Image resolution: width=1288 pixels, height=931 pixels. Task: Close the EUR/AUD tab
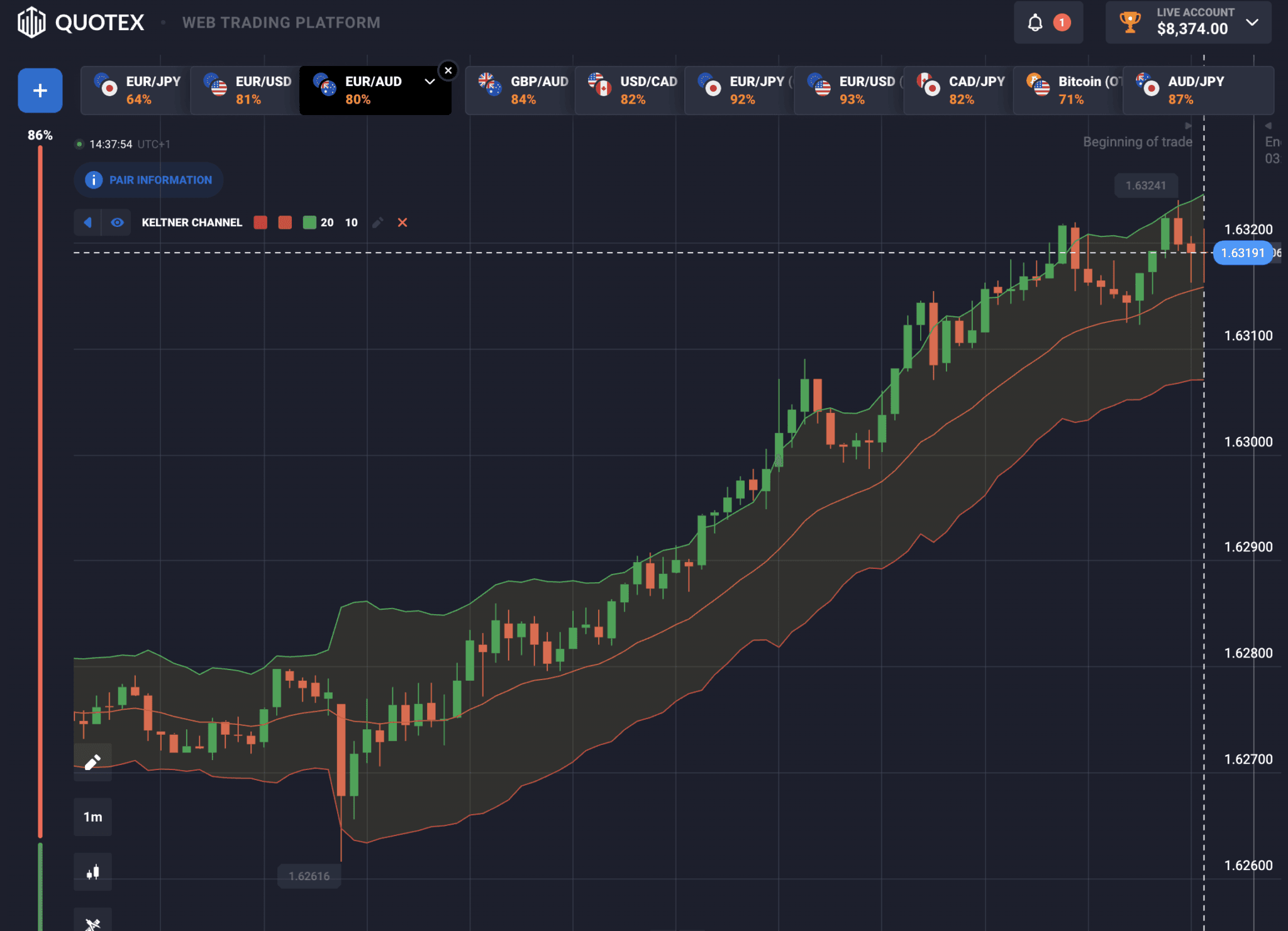pos(448,70)
